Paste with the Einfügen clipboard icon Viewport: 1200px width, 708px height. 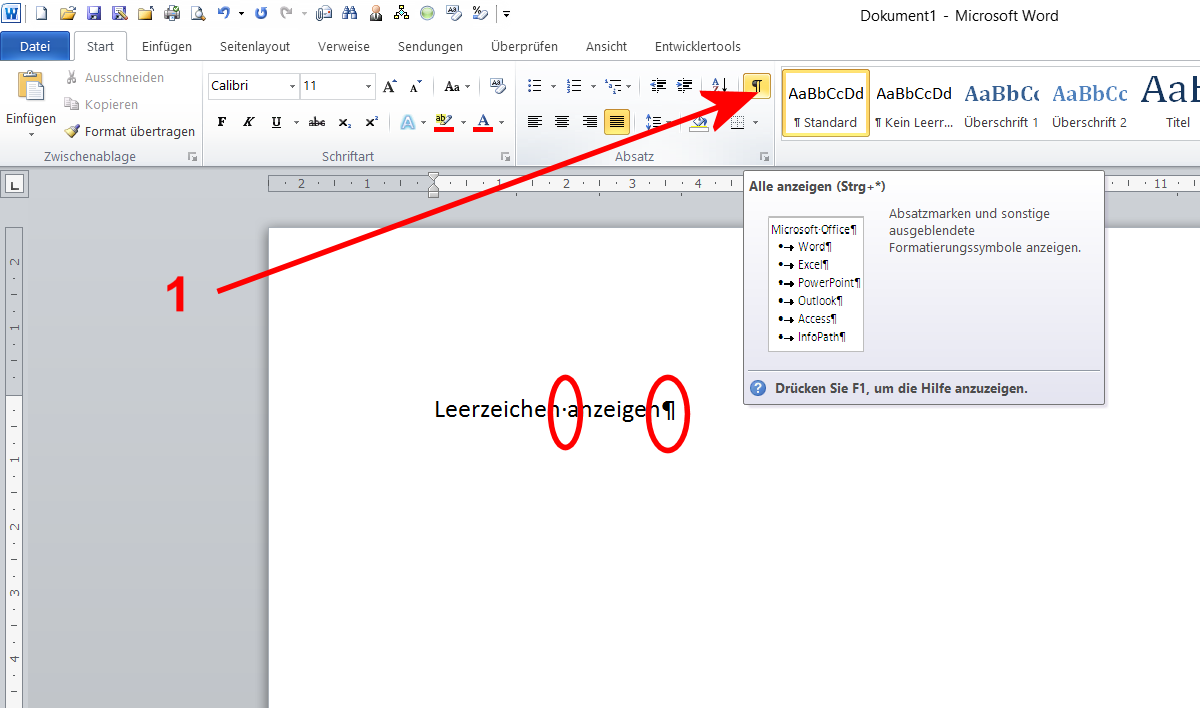coord(31,87)
